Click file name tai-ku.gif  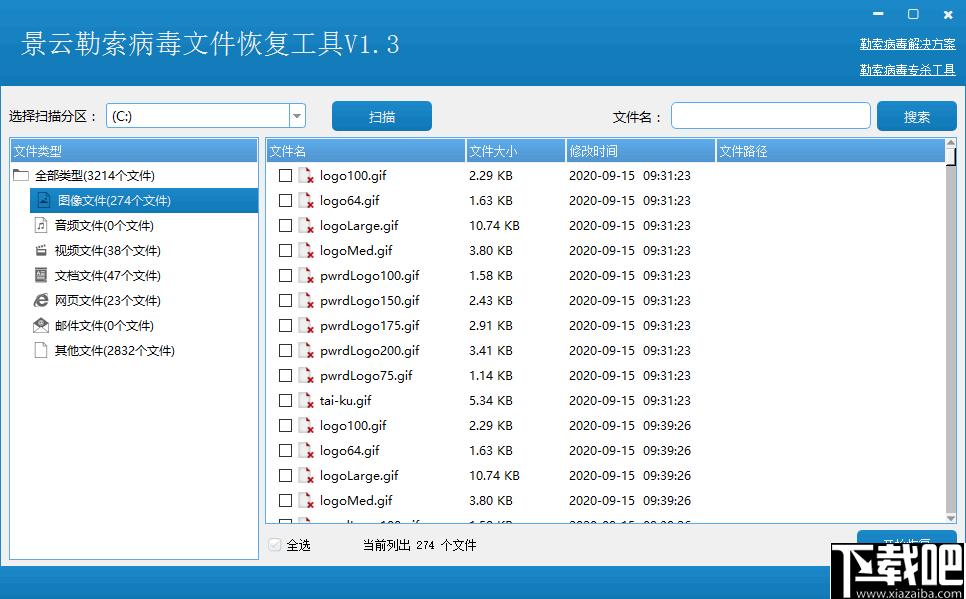[346, 401]
